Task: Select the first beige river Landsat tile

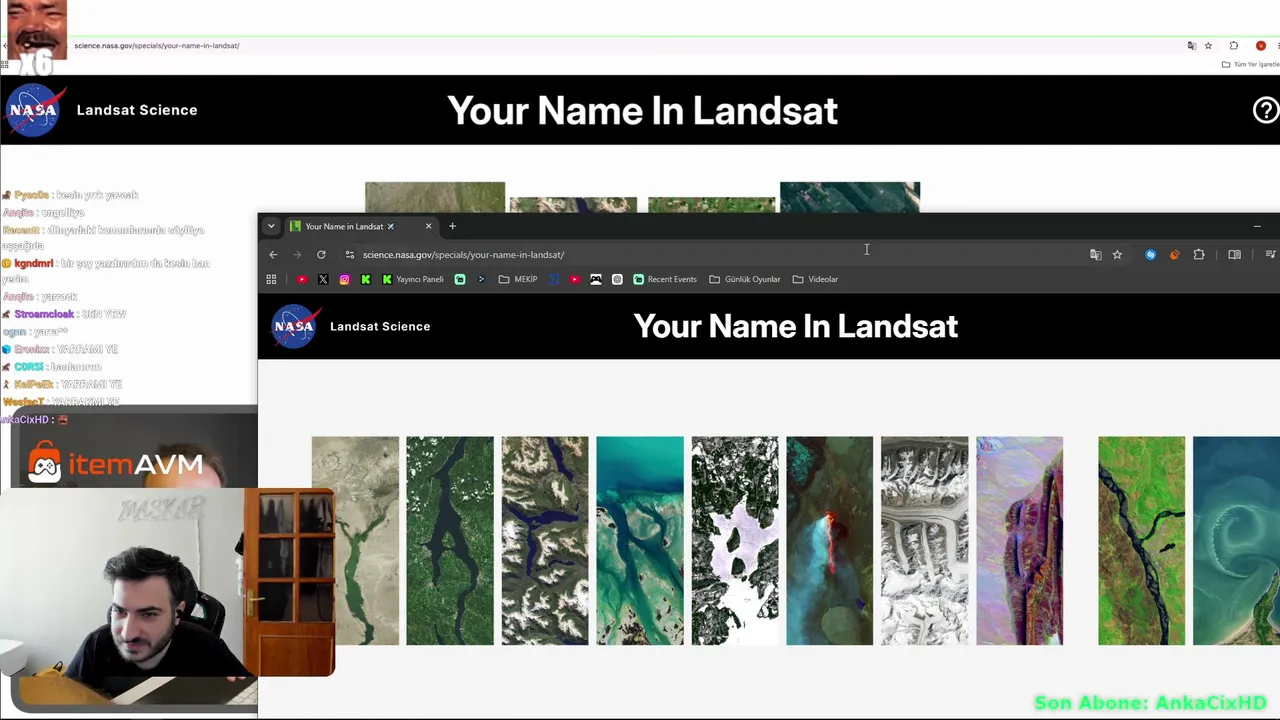Action: tap(355, 541)
